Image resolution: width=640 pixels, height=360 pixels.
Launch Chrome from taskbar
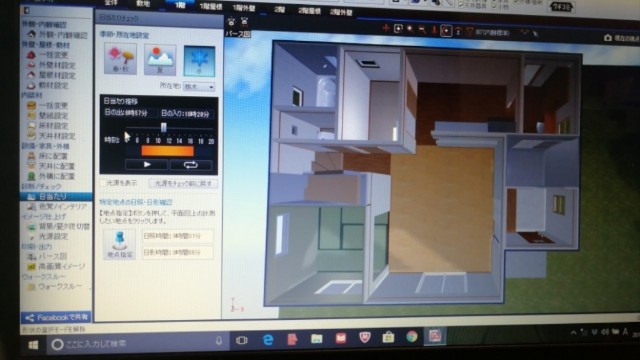tap(412, 336)
